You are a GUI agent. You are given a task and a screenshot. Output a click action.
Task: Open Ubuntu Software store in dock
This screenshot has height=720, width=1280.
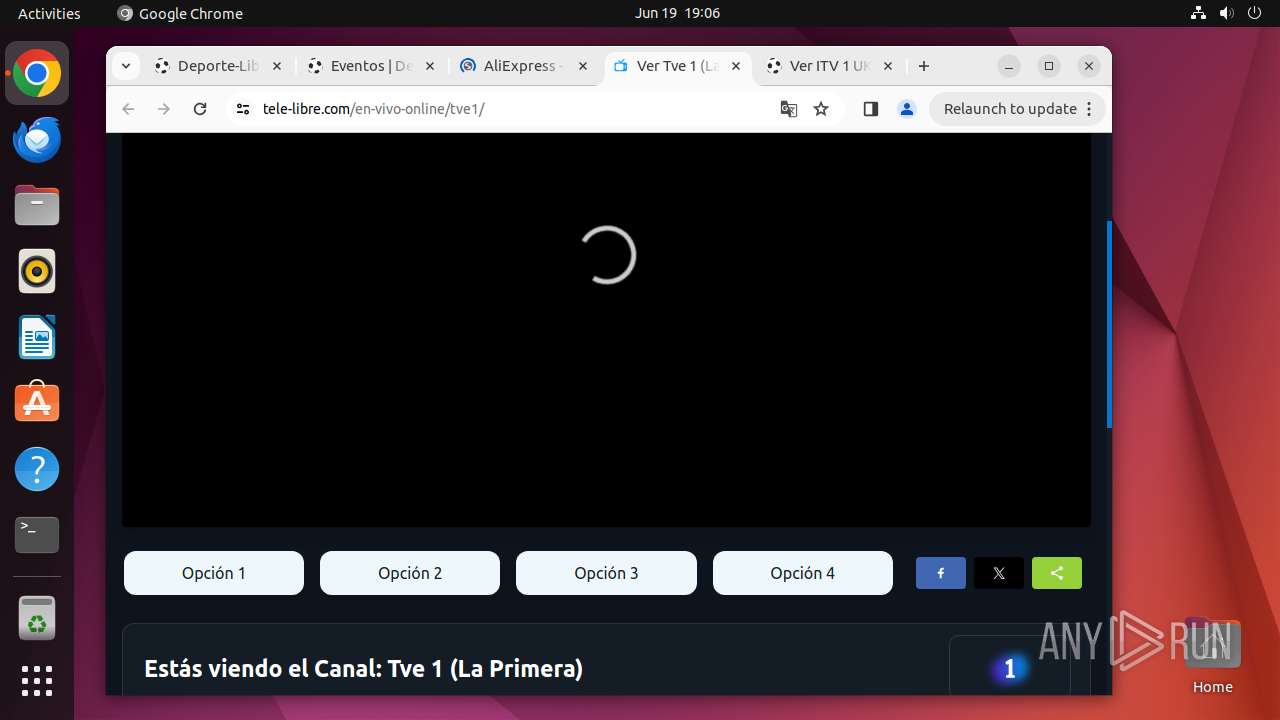click(37, 403)
